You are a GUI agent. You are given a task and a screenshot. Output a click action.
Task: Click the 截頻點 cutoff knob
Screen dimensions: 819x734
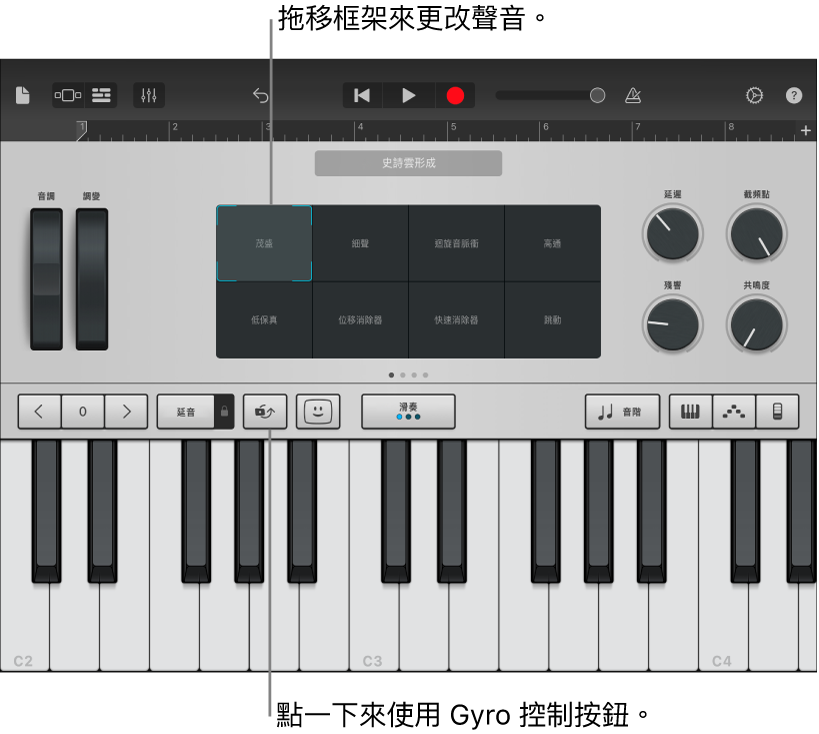756,234
